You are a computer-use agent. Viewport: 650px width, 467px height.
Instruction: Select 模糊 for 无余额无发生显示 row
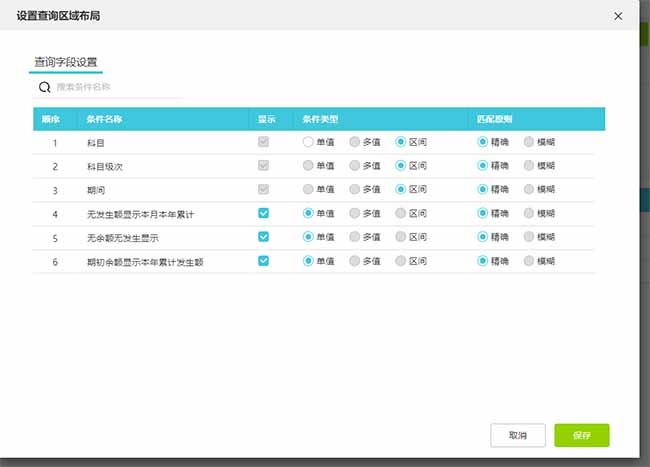(529, 237)
